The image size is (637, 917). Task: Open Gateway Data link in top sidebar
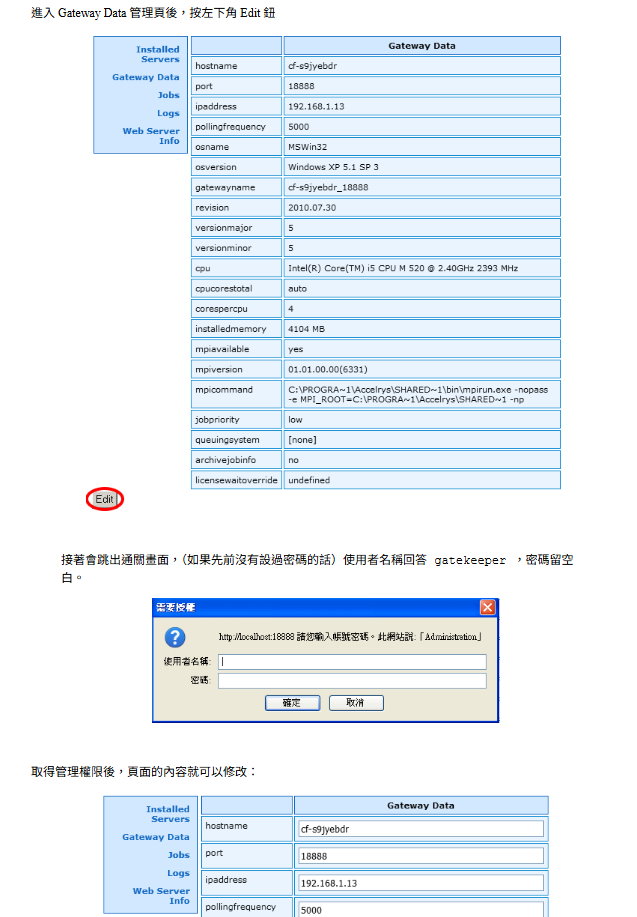click(x=146, y=77)
